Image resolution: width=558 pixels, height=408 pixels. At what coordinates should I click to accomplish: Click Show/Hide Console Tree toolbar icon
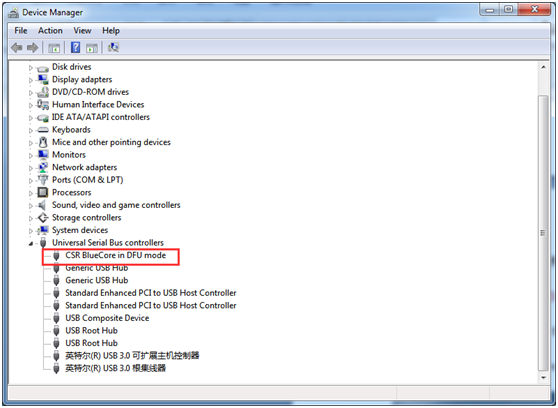[54, 47]
